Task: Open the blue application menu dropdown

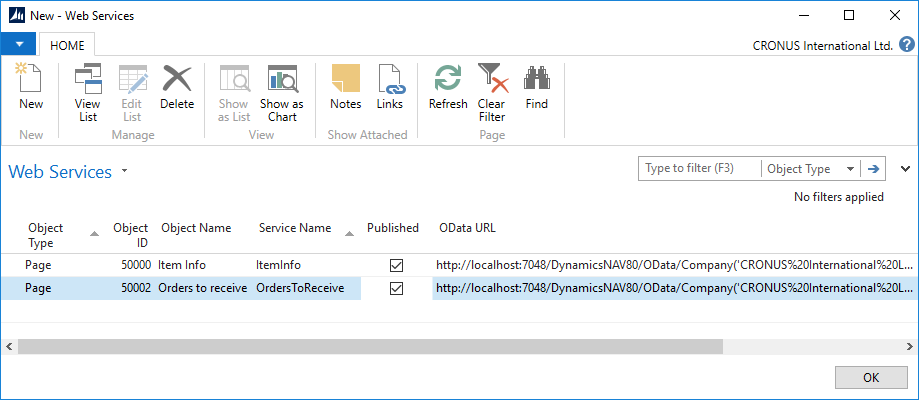Action: point(19,44)
